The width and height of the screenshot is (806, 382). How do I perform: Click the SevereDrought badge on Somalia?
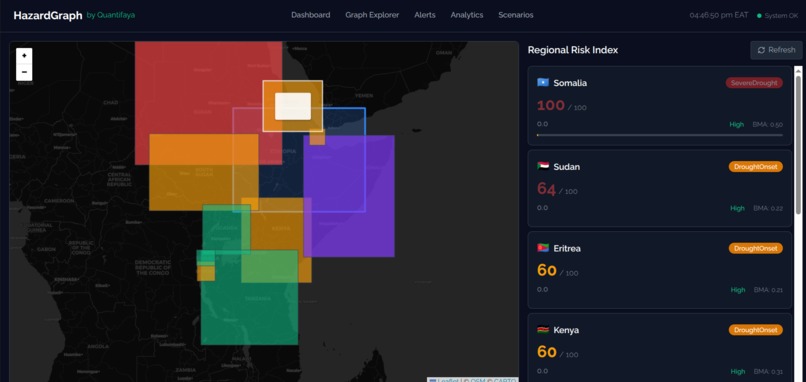tap(754, 83)
